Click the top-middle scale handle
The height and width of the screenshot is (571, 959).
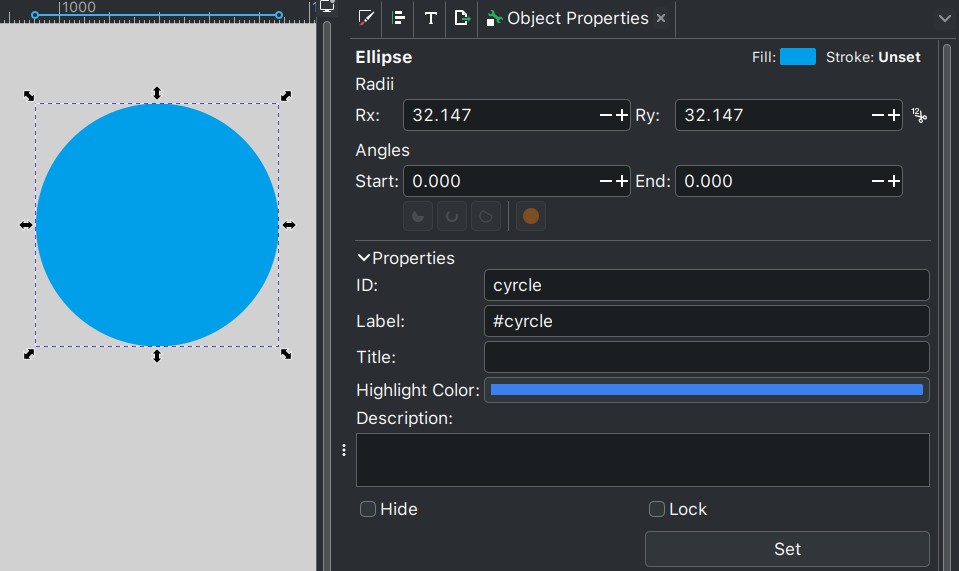pos(157,93)
